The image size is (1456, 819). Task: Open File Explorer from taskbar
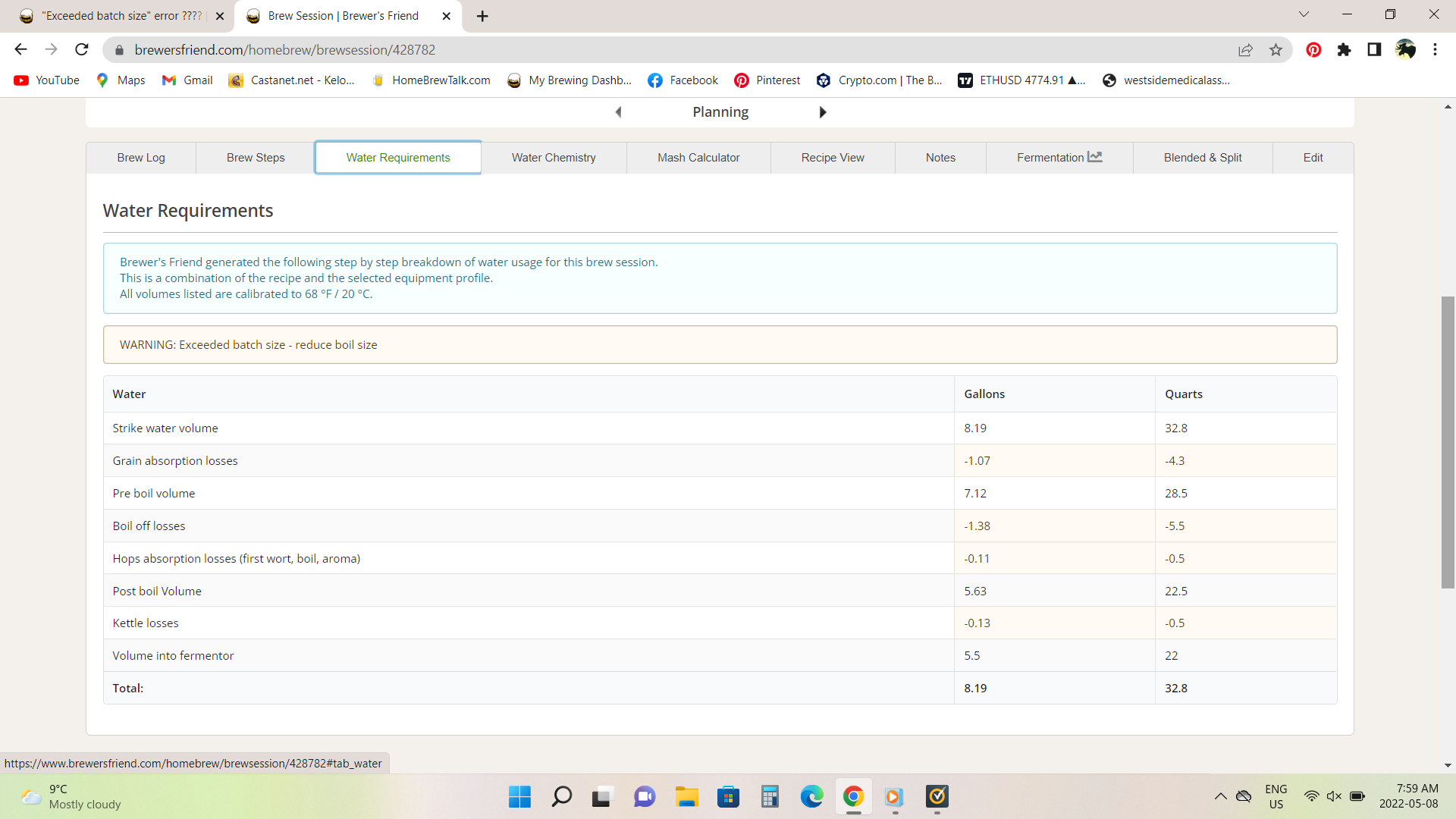687,796
